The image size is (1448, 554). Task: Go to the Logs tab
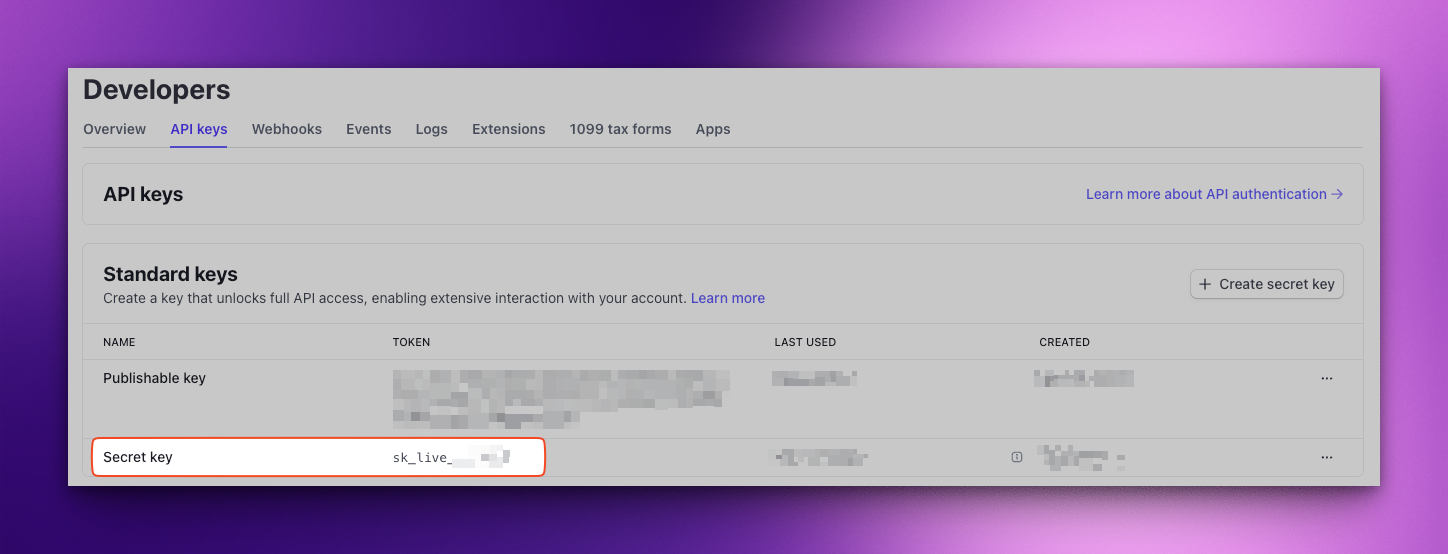432,129
